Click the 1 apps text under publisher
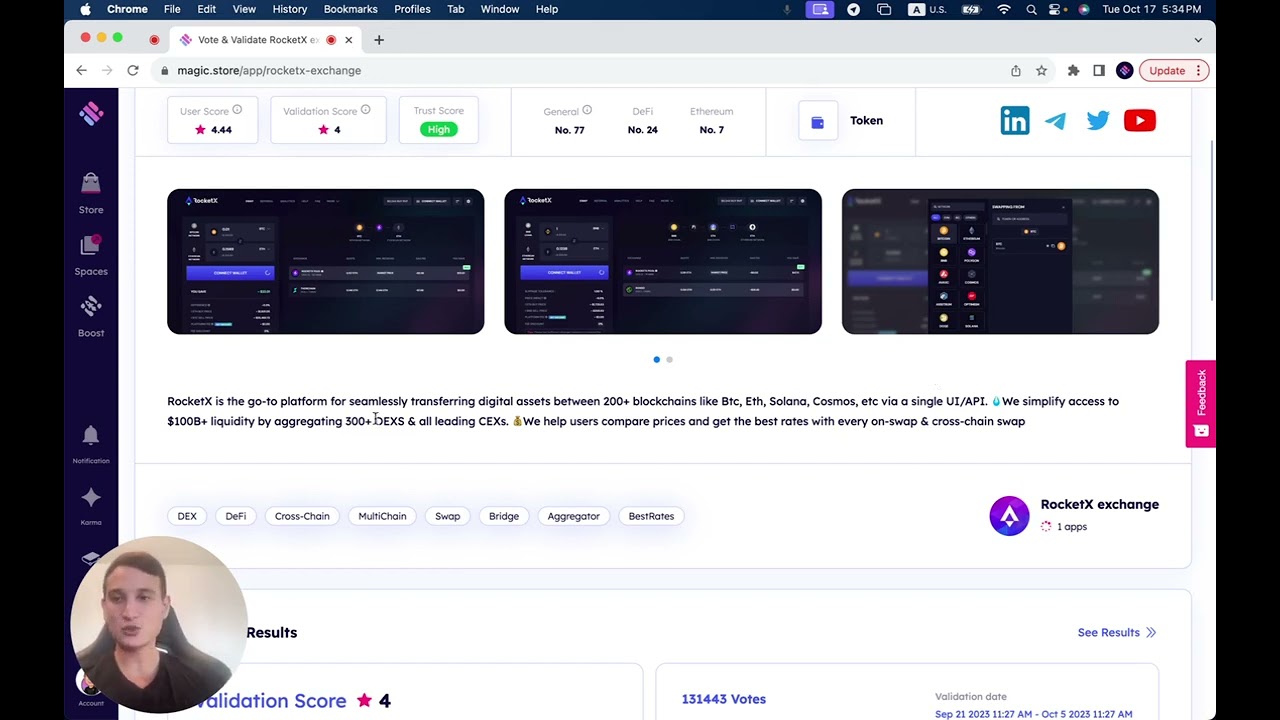Screen dimensions: 1280x720 (x=1072, y=526)
